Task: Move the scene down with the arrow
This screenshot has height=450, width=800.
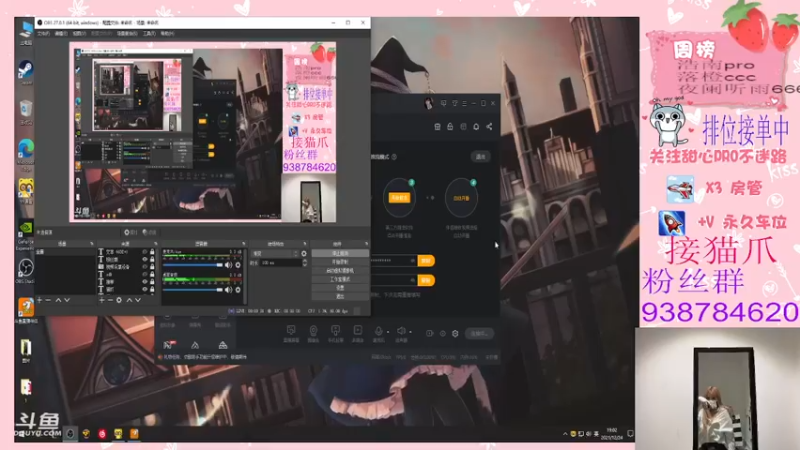Action: pyautogui.click(x=67, y=300)
